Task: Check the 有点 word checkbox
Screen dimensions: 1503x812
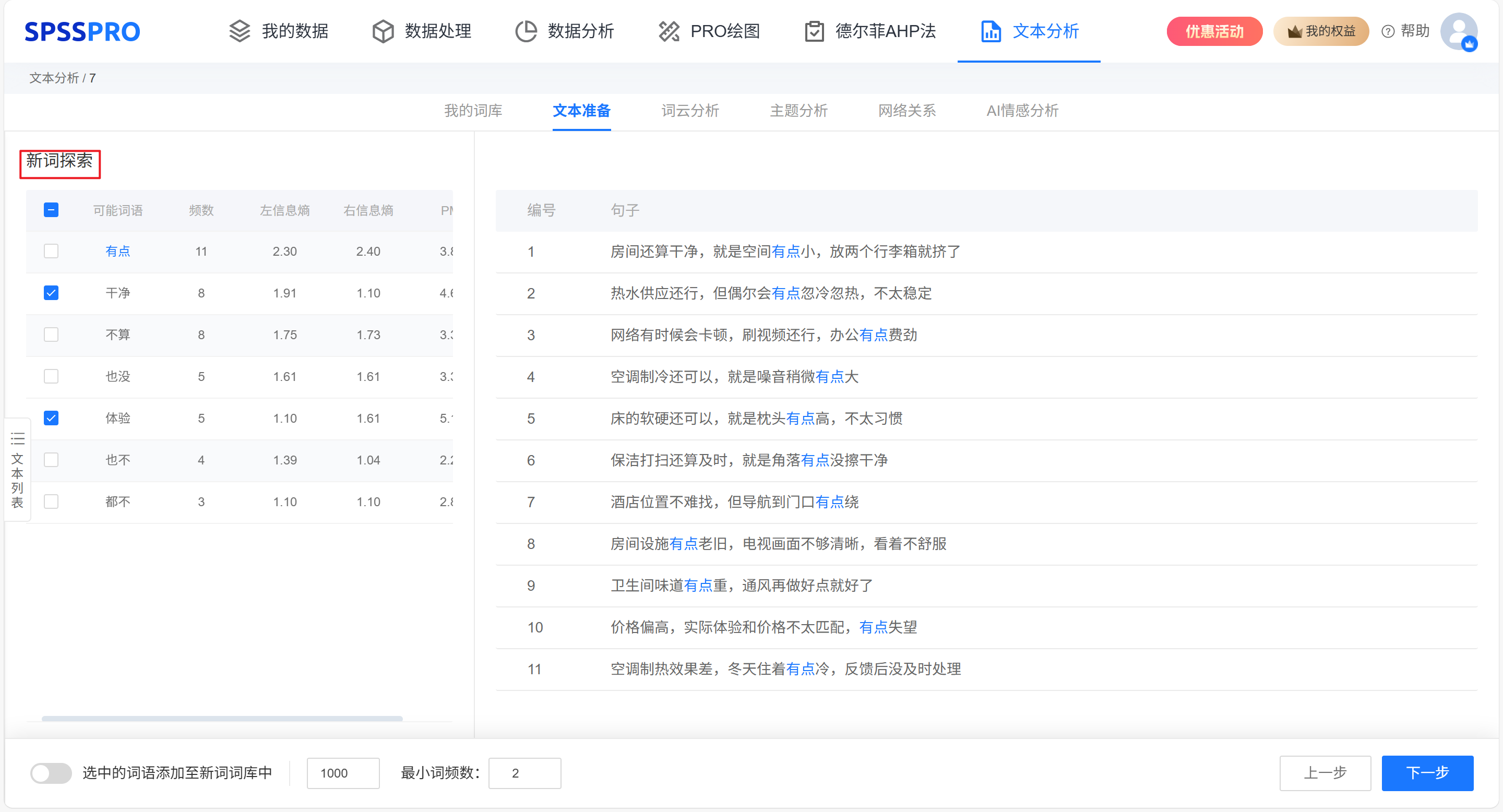Action: pyautogui.click(x=51, y=252)
